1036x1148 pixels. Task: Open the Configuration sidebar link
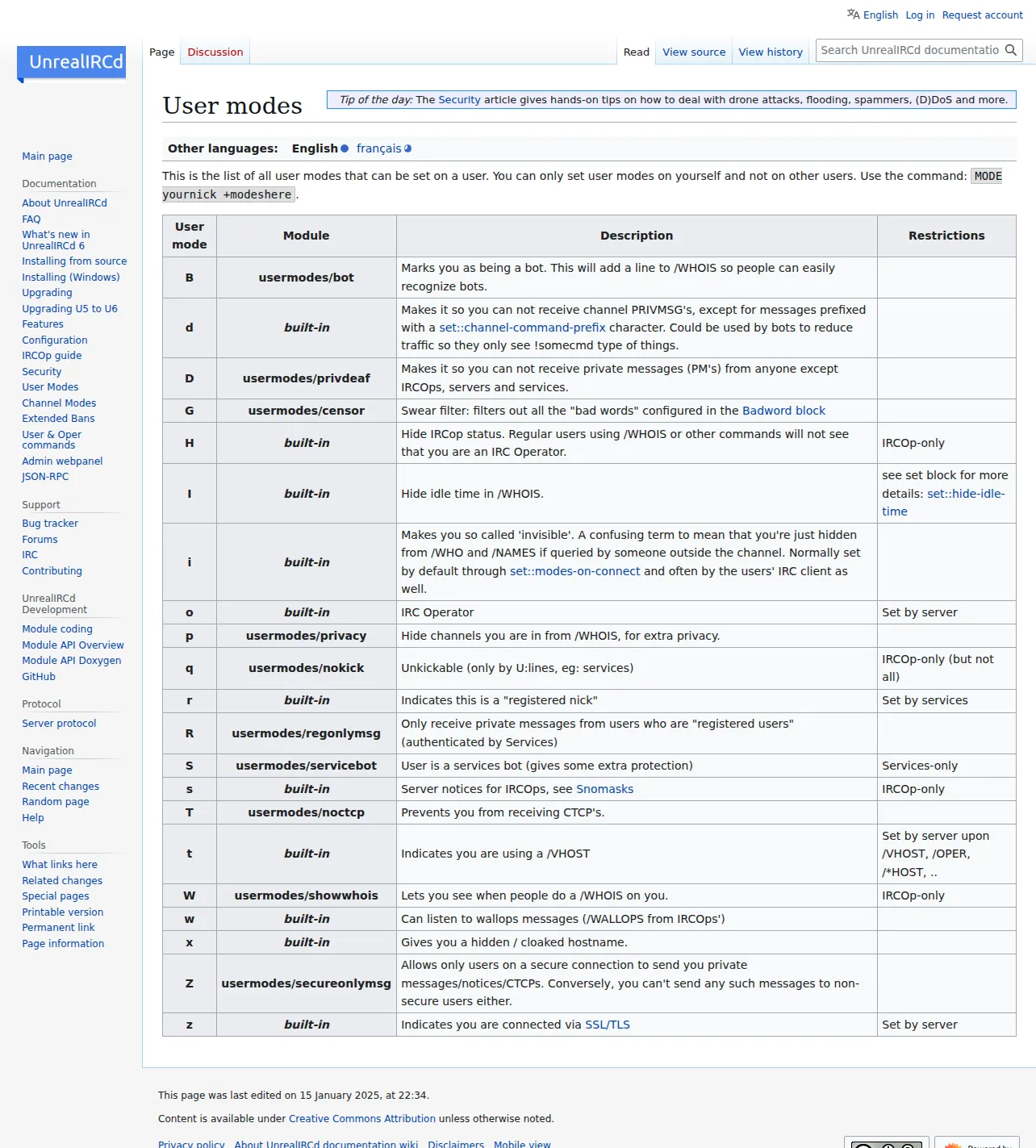tap(55, 340)
